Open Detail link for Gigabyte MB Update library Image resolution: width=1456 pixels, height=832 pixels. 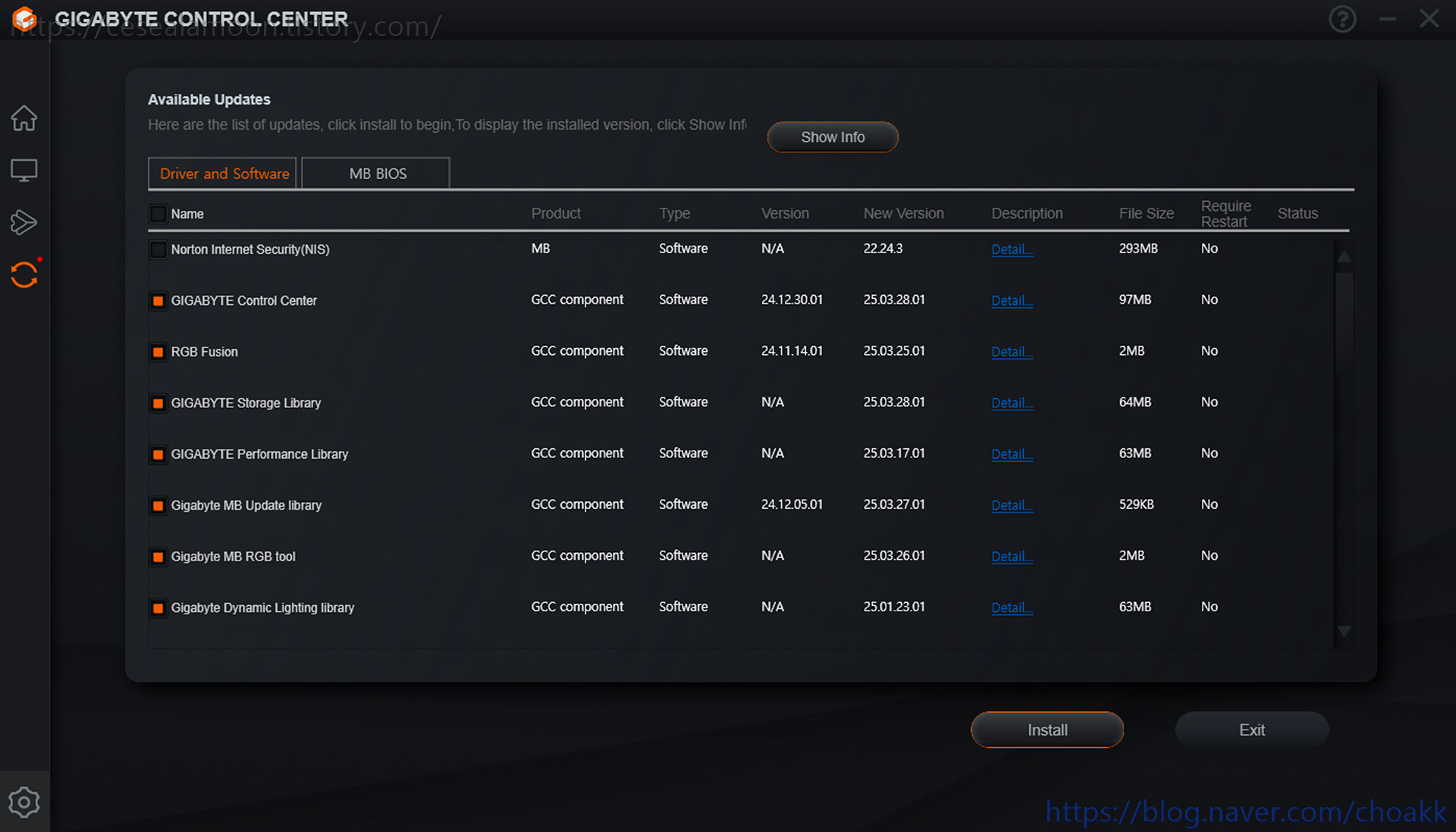(1012, 505)
